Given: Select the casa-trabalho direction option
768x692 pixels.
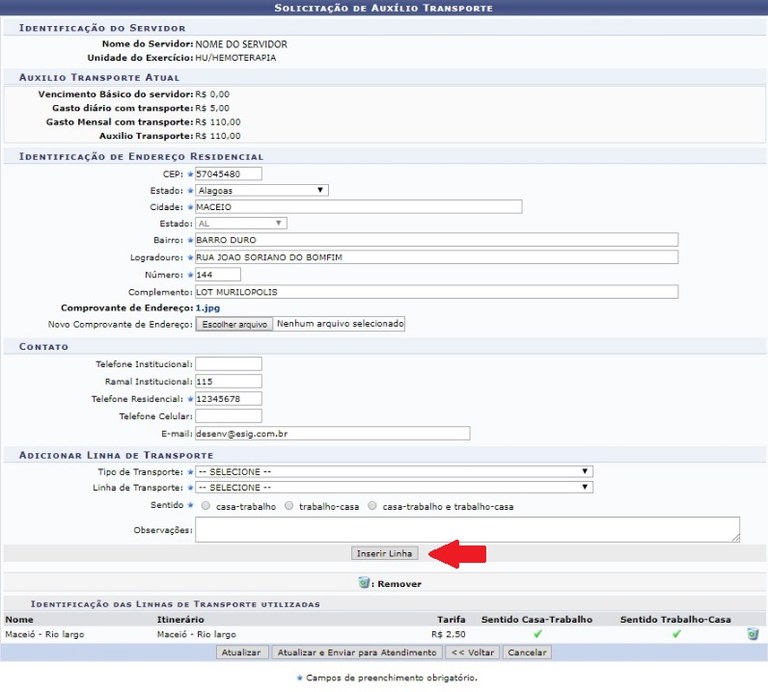Looking at the screenshot, I should tap(206, 507).
